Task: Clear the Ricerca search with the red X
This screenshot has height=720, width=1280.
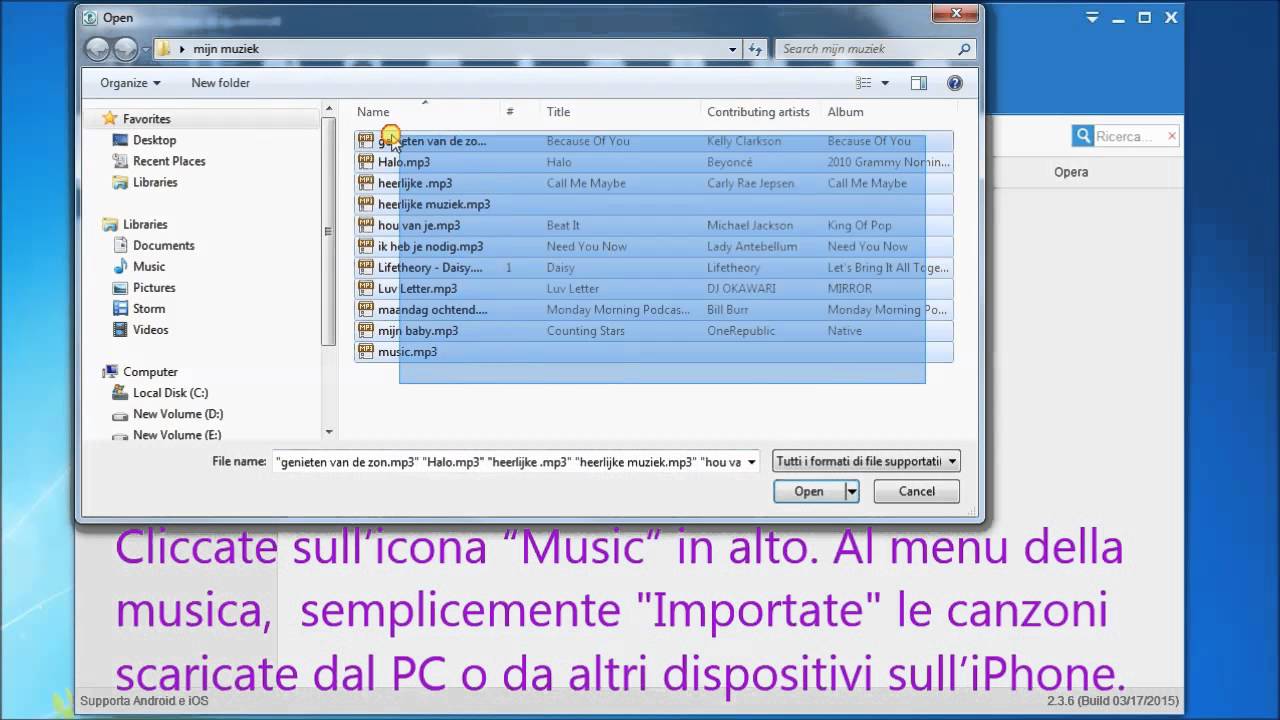Action: click(1171, 136)
